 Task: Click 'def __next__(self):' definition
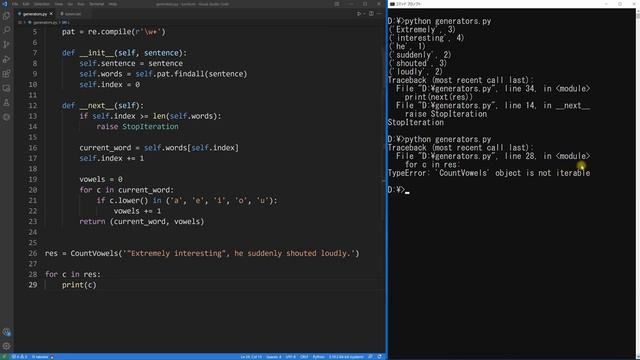pos(103,106)
